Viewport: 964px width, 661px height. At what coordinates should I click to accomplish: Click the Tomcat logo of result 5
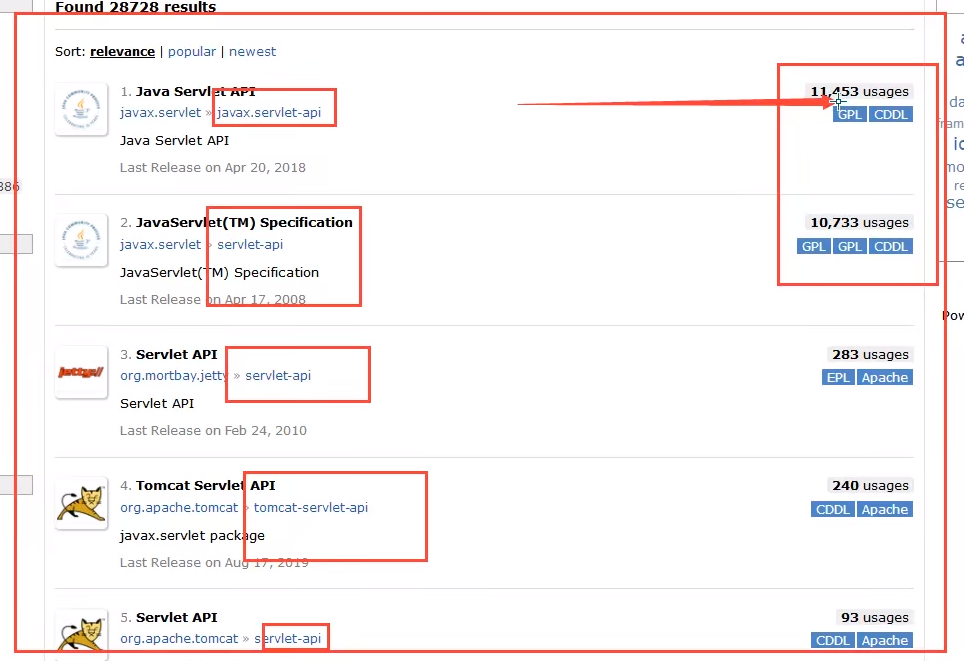81,633
